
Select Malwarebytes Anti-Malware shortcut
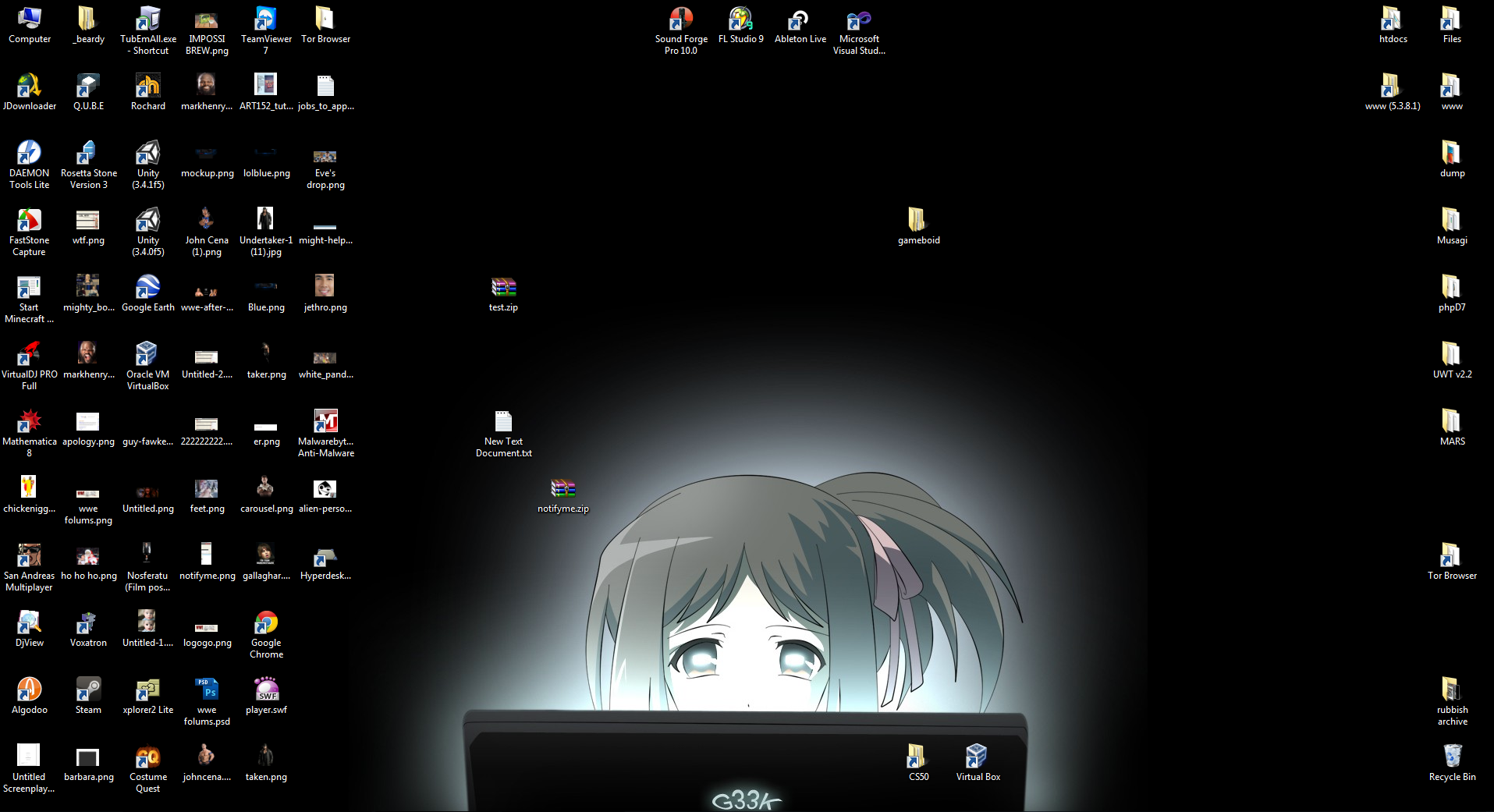pyautogui.click(x=325, y=422)
